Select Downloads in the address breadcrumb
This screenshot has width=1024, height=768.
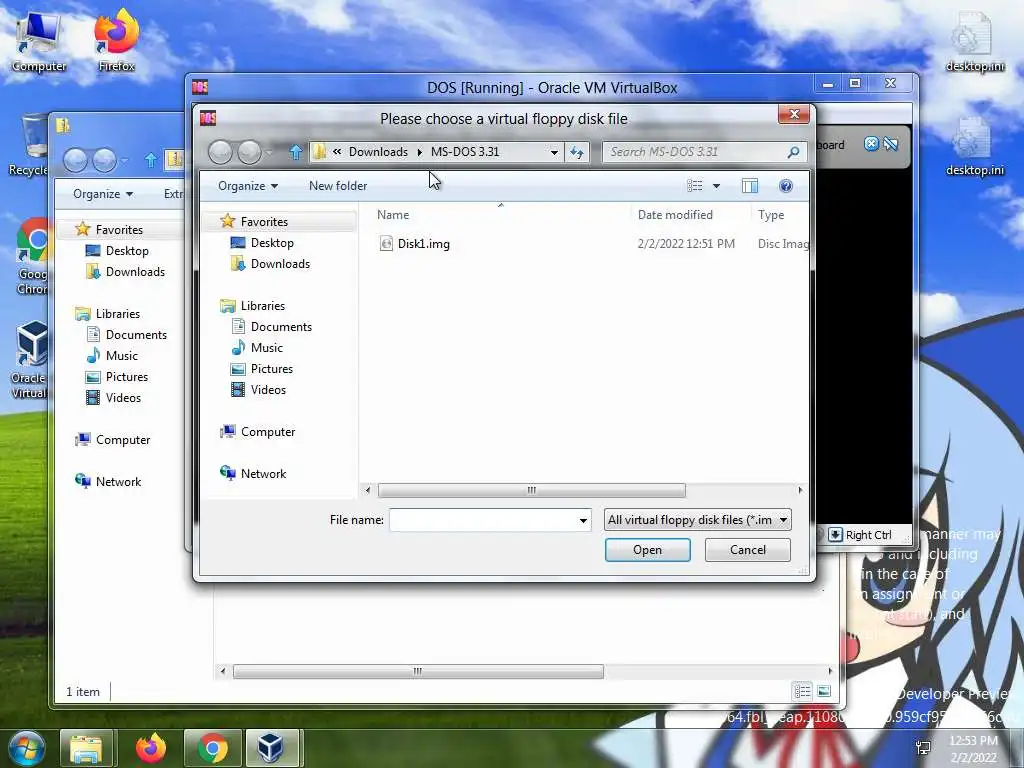[378, 152]
